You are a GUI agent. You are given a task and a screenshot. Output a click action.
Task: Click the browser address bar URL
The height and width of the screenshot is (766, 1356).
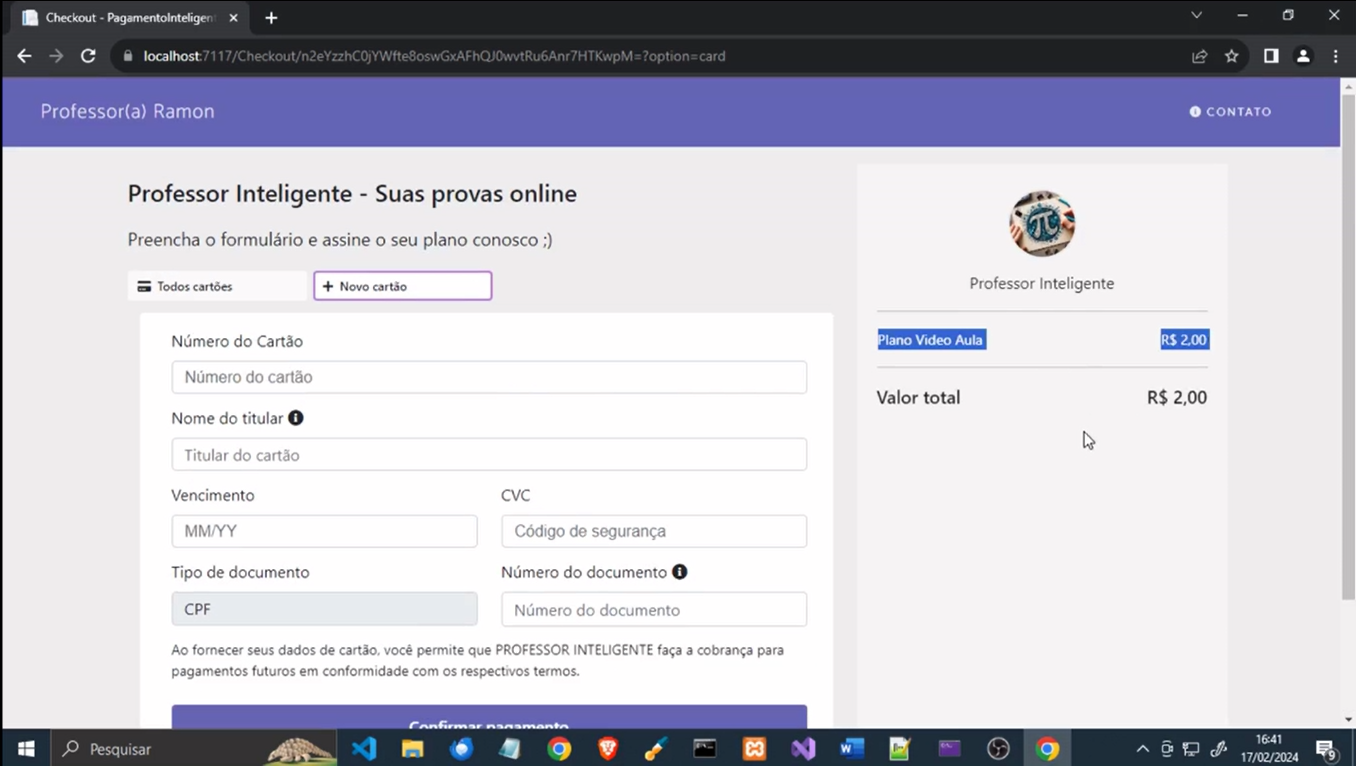[434, 56]
